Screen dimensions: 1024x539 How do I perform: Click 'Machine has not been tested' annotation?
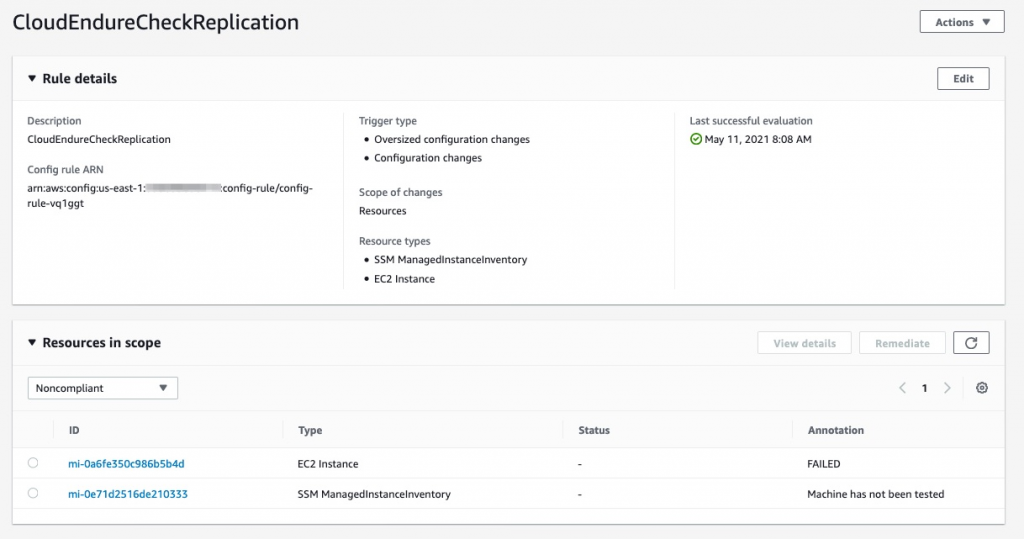coord(875,494)
